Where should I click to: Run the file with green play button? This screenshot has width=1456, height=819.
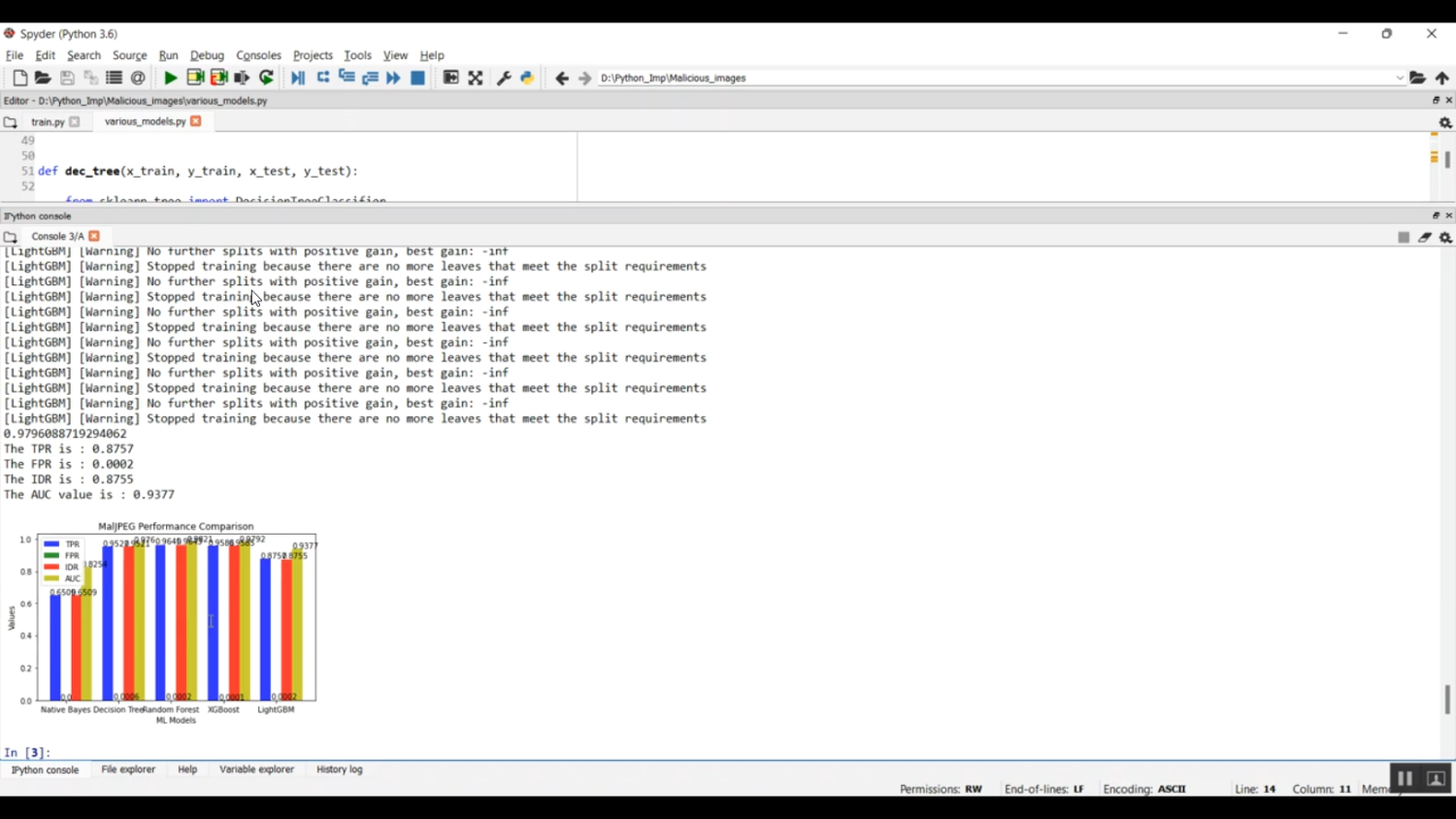coord(171,78)
